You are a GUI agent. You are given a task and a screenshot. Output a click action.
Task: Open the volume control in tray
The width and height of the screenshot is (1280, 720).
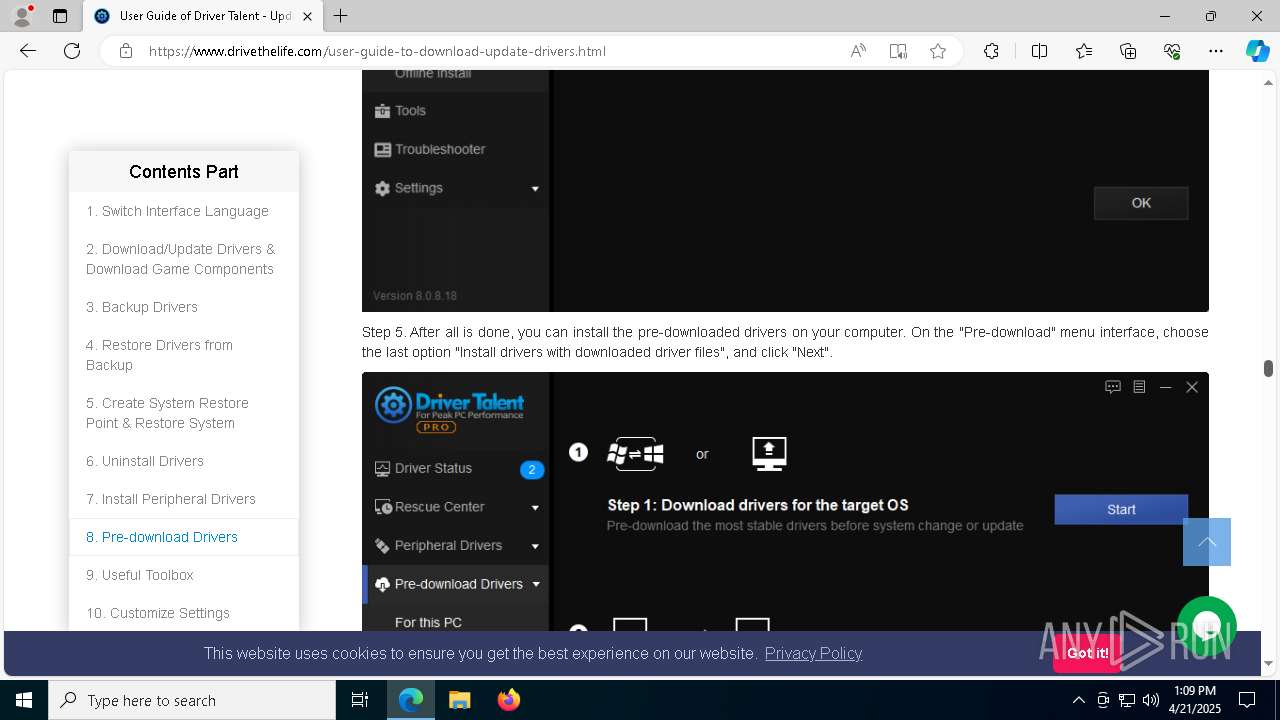pos(1151,700)
